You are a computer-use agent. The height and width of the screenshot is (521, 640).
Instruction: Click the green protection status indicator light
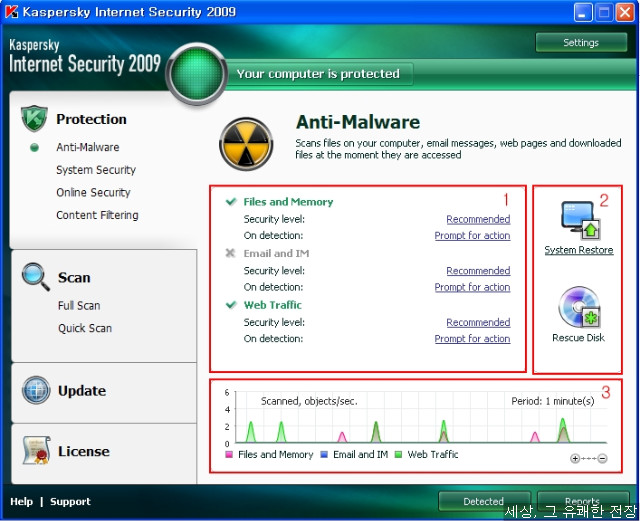[197, 73]
